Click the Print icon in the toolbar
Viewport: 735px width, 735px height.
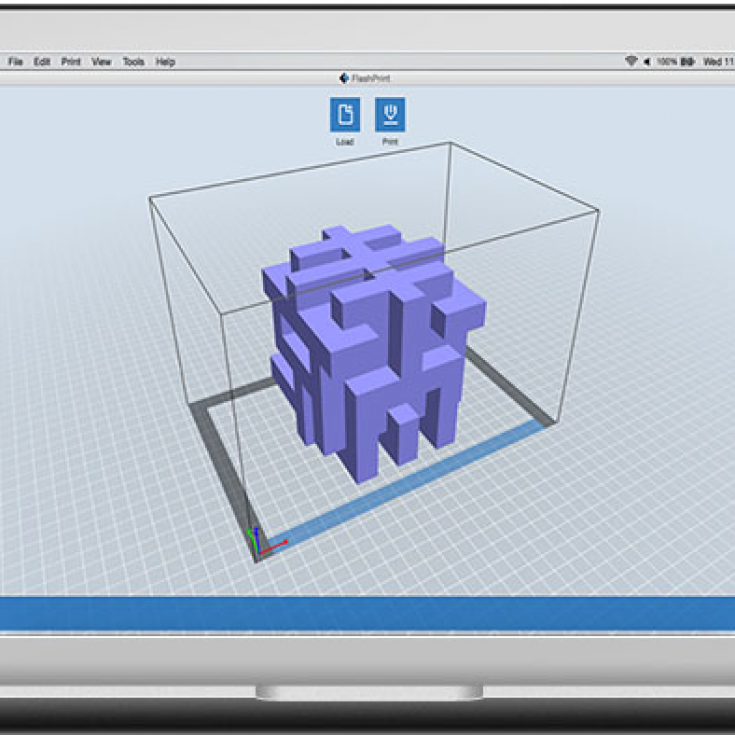click(x=390, y=115)
